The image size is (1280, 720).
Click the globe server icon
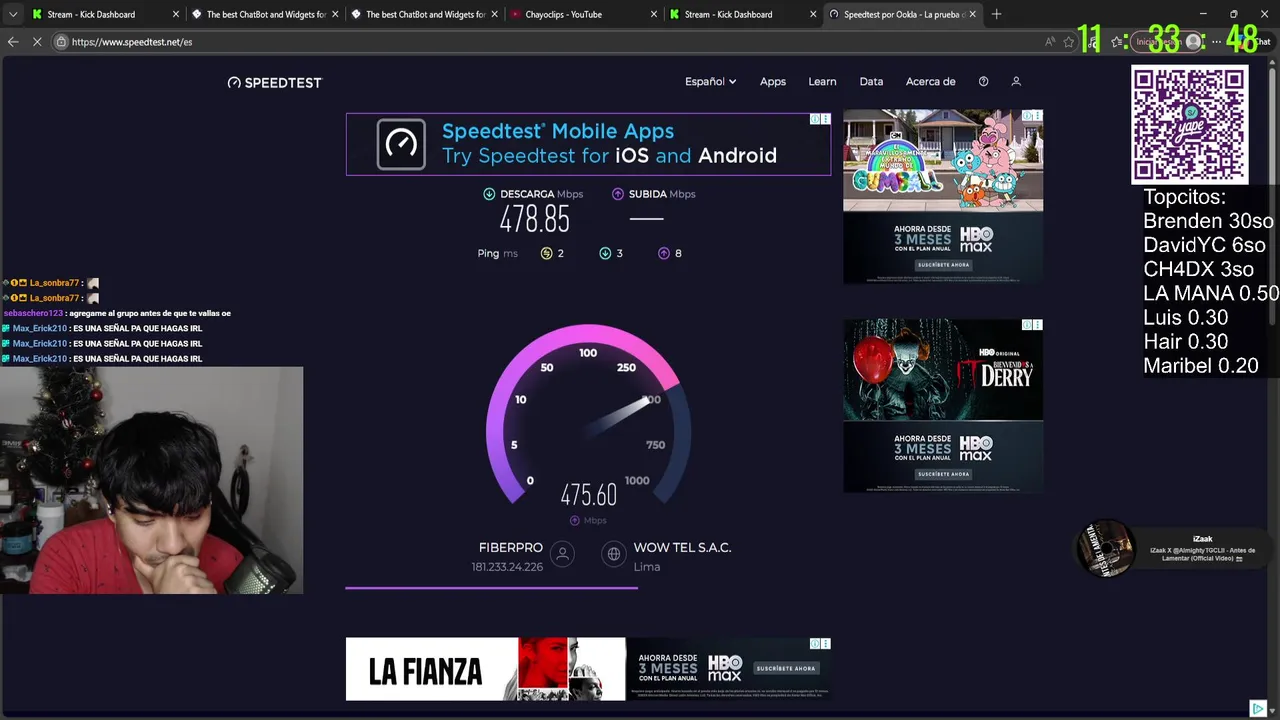tap(614, 554)
